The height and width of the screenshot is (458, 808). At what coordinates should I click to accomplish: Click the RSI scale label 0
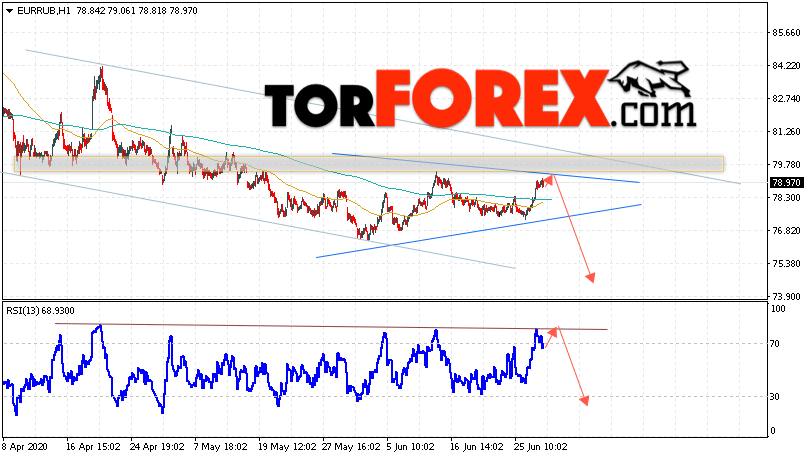pos(772,431)
